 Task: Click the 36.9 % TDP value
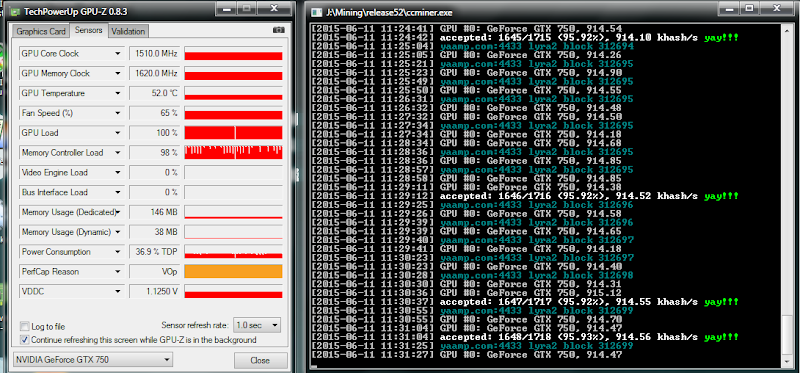pyautogui.click(x=155, y=252)
